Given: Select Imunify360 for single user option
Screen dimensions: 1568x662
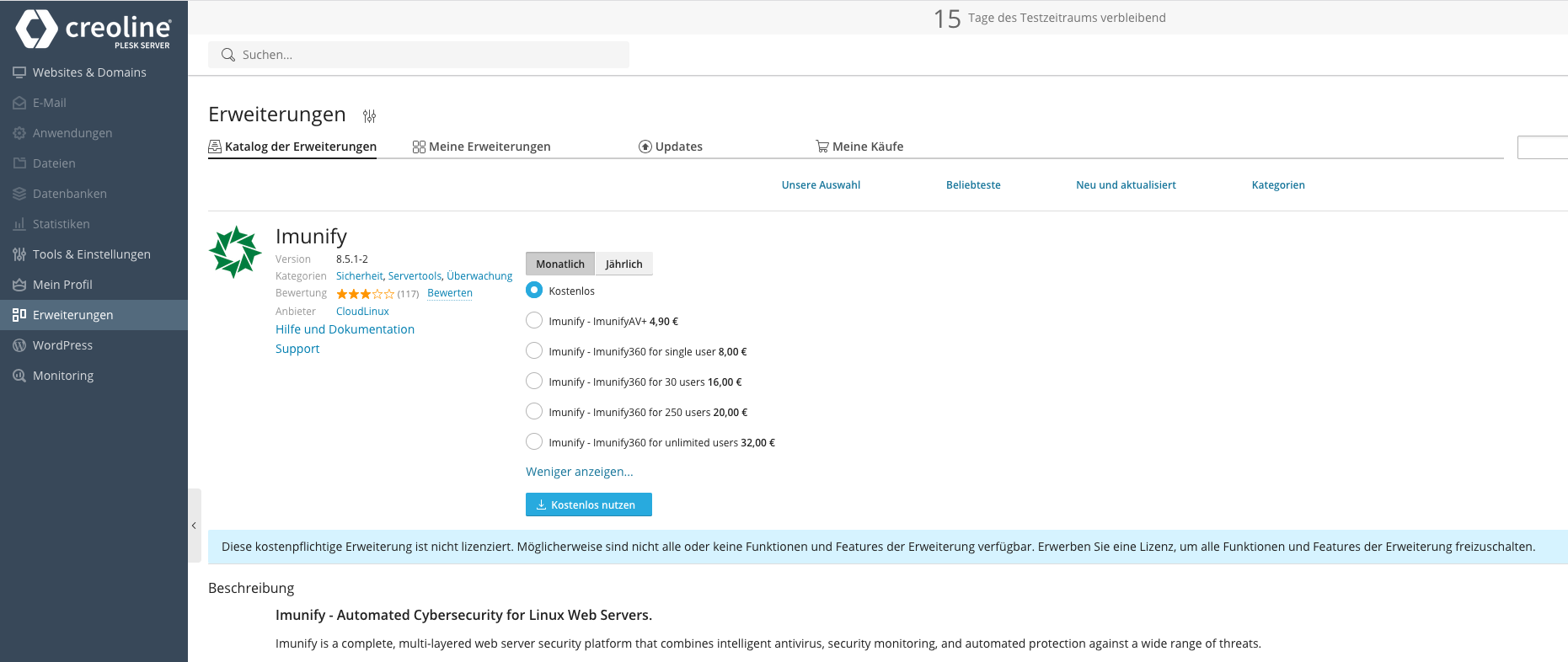Looking at the screenshot, I should pyautogui.click(x=534, y=350).
